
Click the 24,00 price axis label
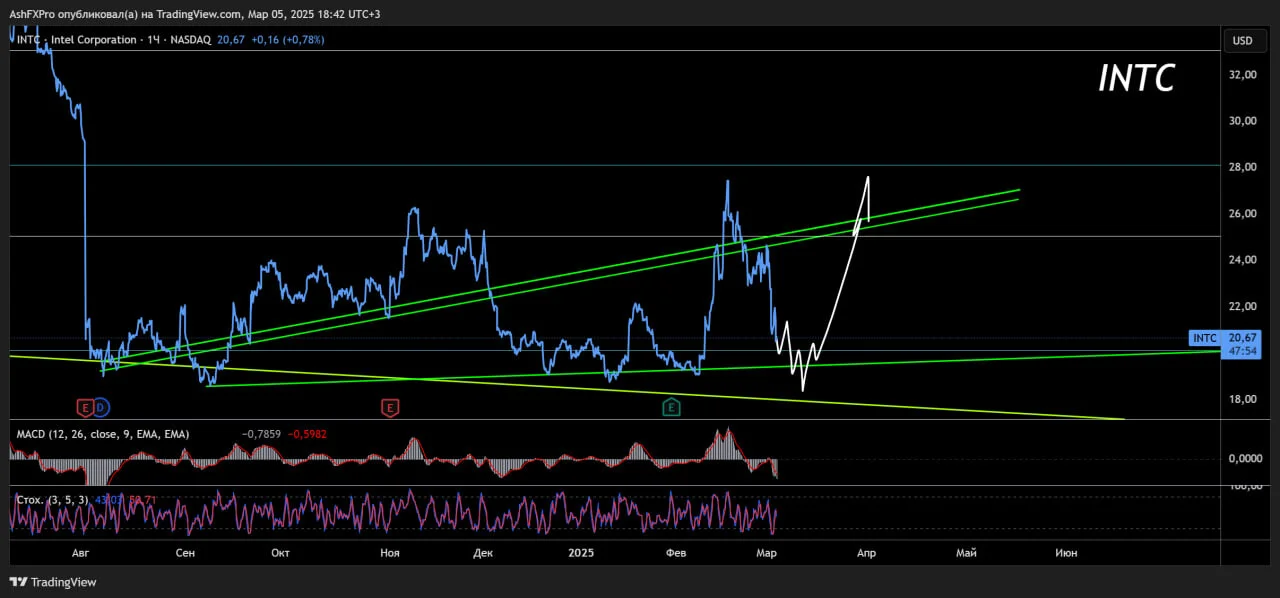1243,260
